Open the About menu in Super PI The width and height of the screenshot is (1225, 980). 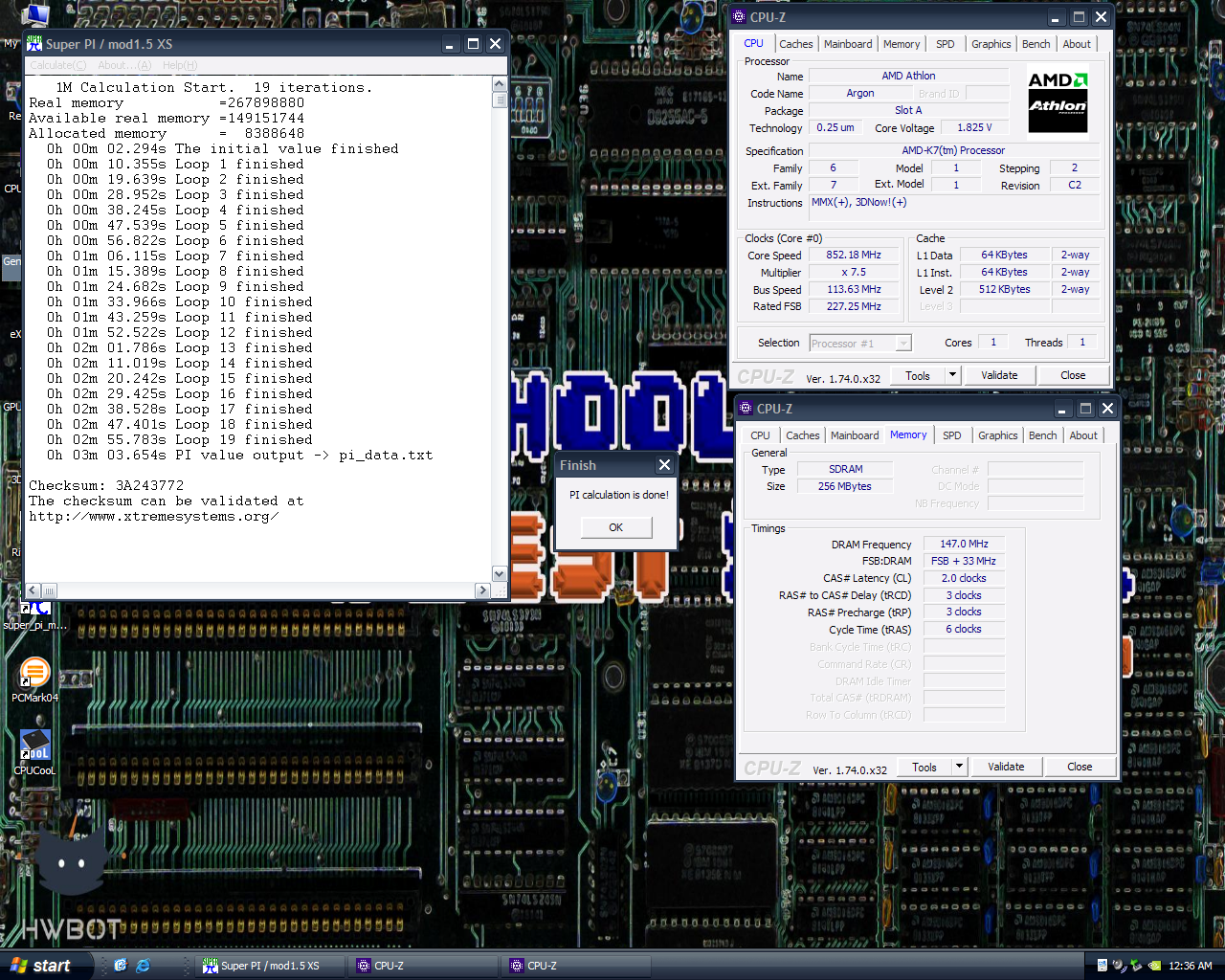click(124, 65)
